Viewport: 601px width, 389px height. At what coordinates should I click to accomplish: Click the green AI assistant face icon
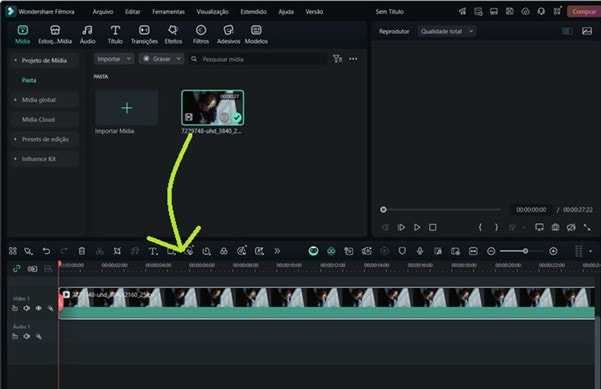(314, 251)
